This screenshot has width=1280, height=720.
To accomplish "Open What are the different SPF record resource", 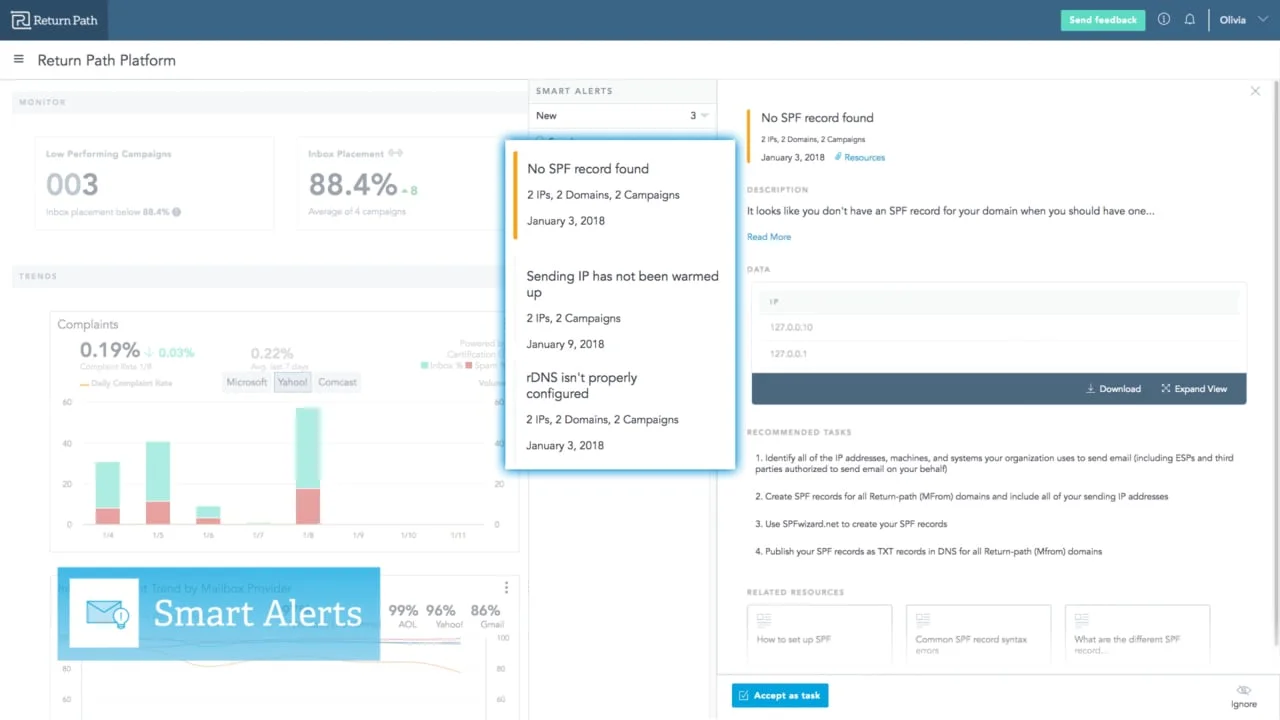I will (x=1137, y=632).
